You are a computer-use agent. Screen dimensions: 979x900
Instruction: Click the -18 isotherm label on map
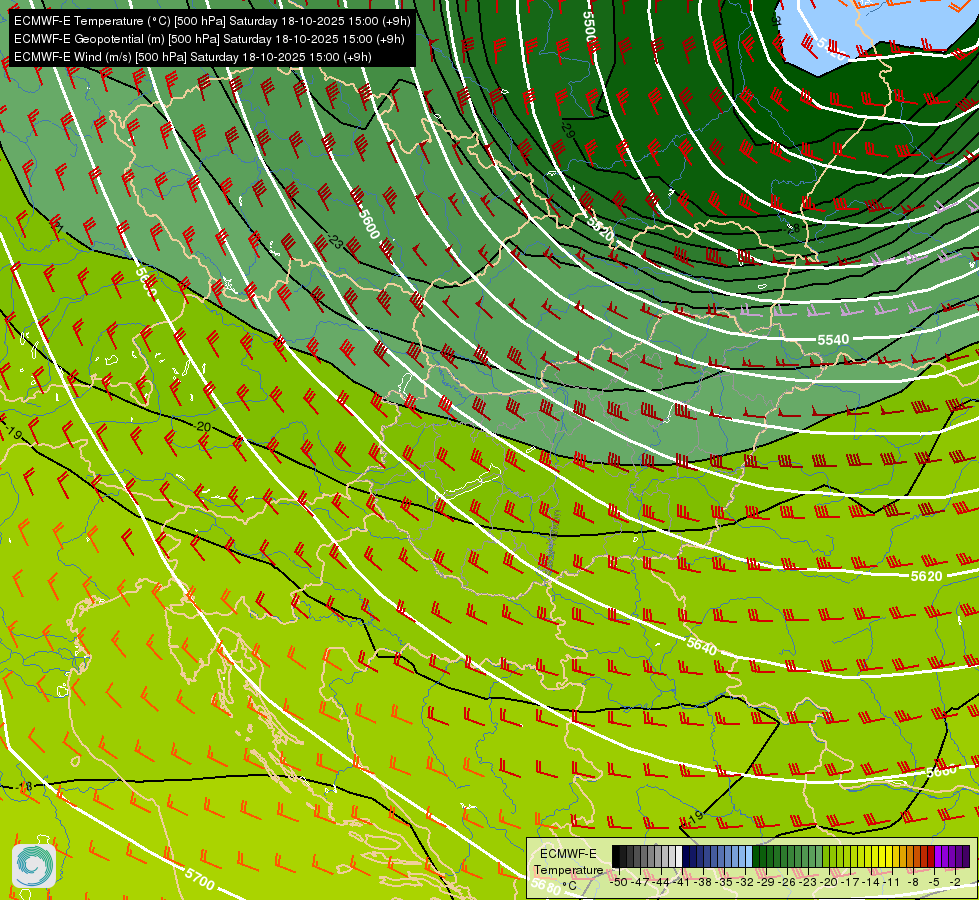coord(24,786)
